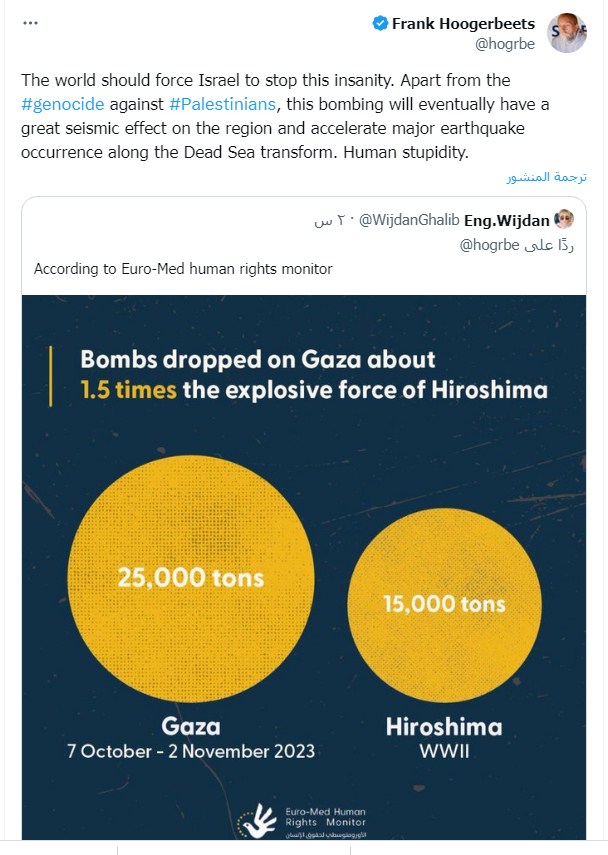Viewport: 608px width, 855px height.
Task: Click the Hiroshima 15,000 tons yellow circle
Action: [444, 602]
